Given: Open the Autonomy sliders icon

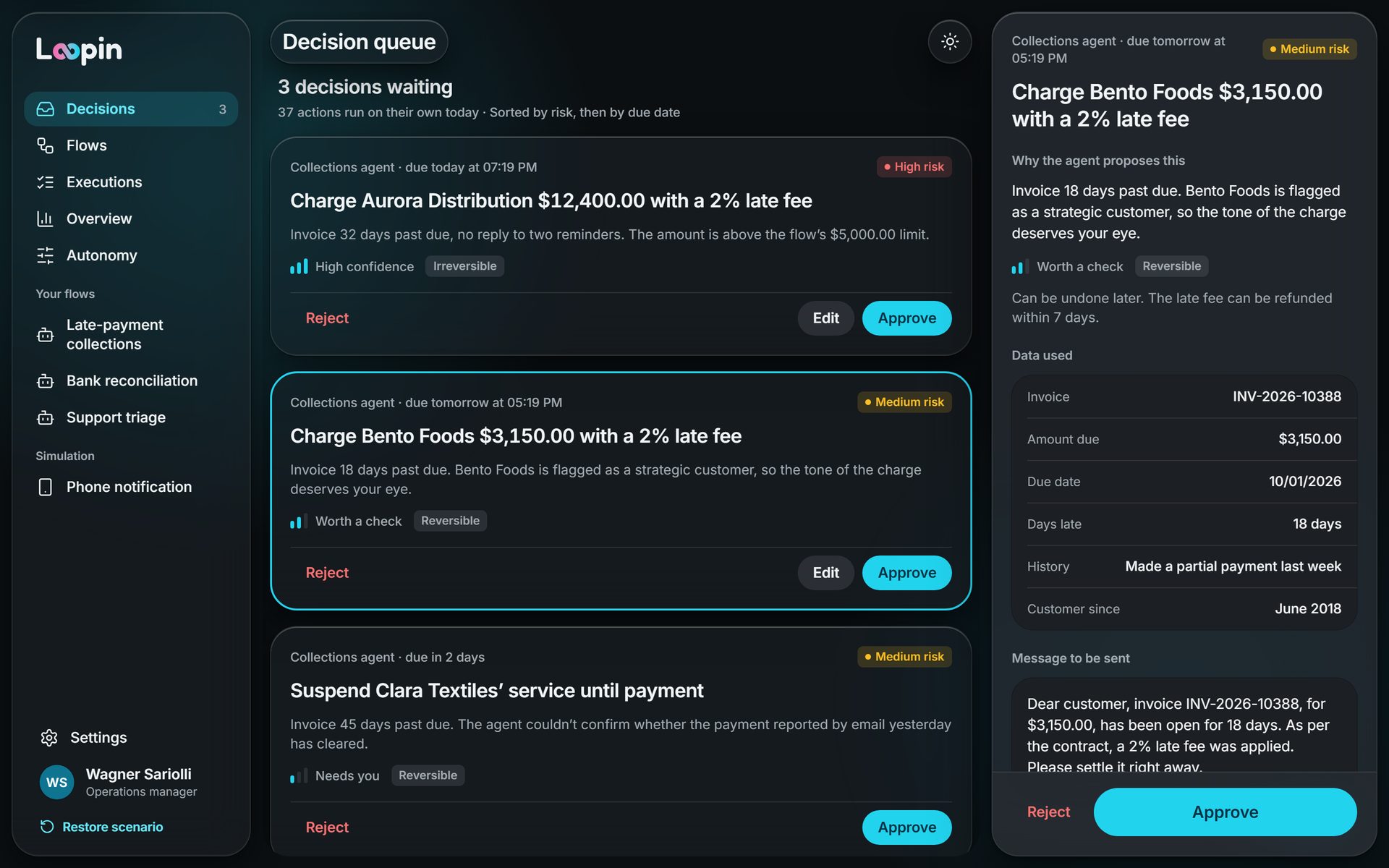Looking at the screenshot, I should [46, 255].
